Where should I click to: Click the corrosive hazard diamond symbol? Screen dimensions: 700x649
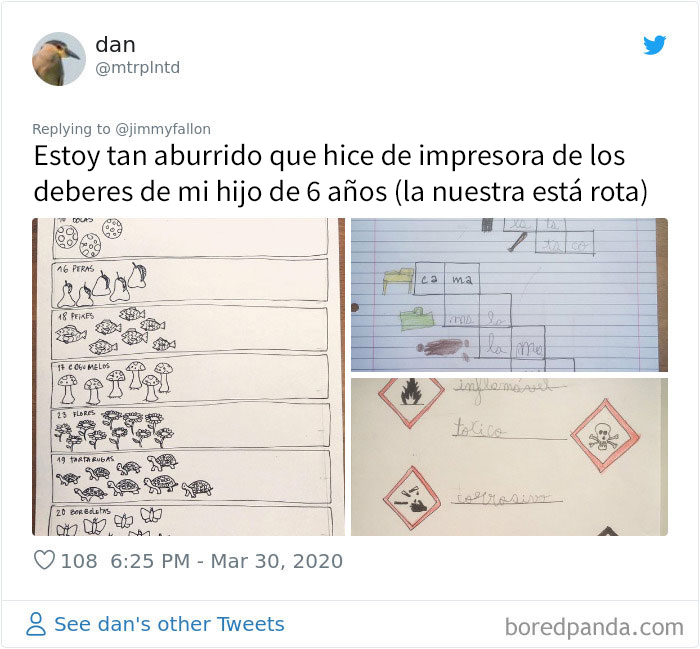412,499
